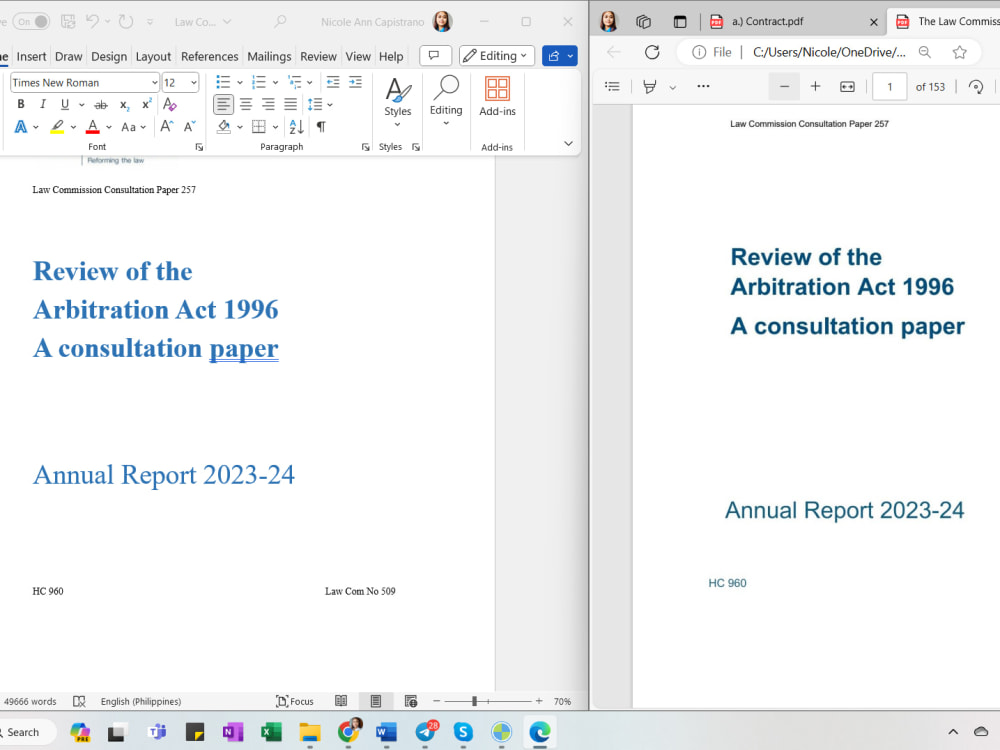Adjust the Word zoom slider
The height and width of the screenshot is (750, 1000).
click(474, 702)
